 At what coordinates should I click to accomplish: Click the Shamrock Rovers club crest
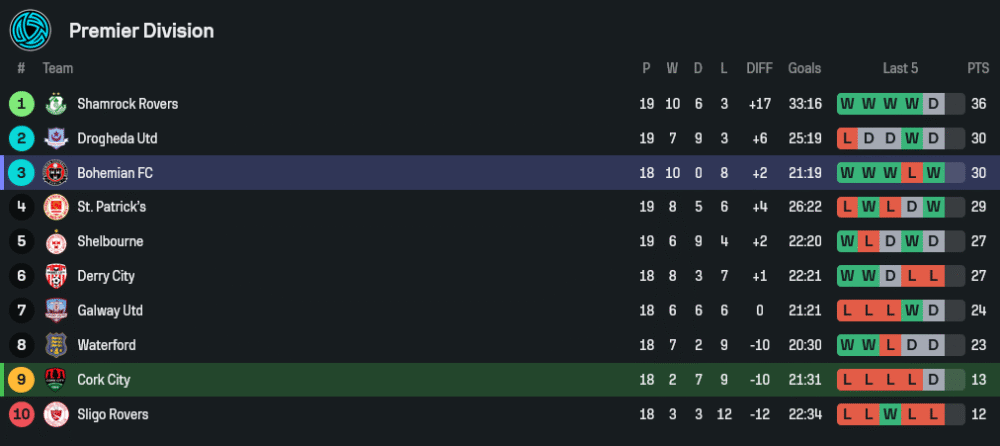[x=55, y=104]
